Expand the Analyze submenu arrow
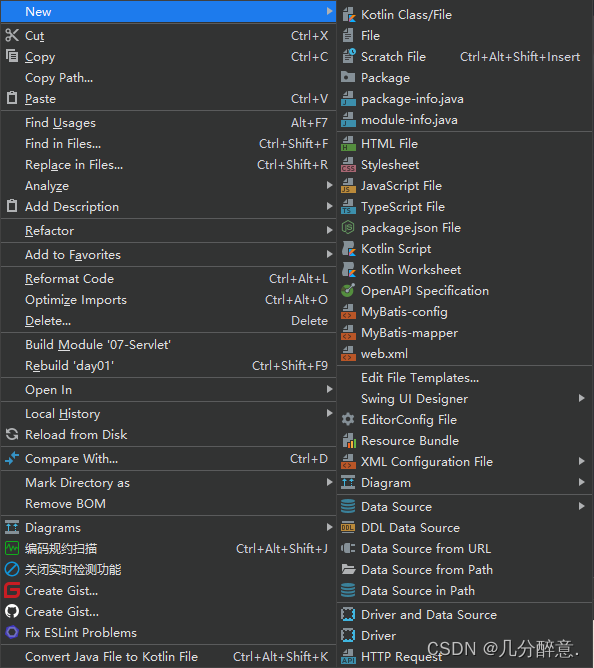This screenshot has height=668, width=594. click(x=329, y=185)
